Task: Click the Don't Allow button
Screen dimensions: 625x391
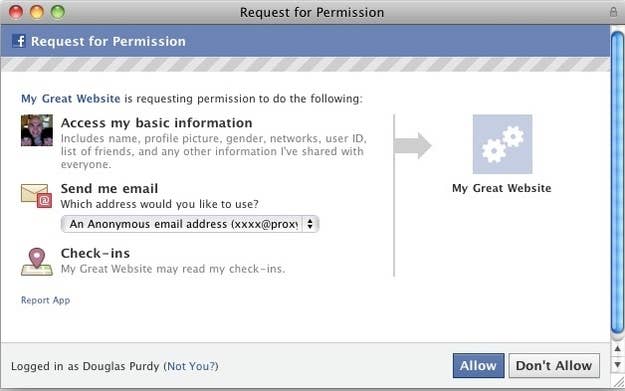Action: 554,365
